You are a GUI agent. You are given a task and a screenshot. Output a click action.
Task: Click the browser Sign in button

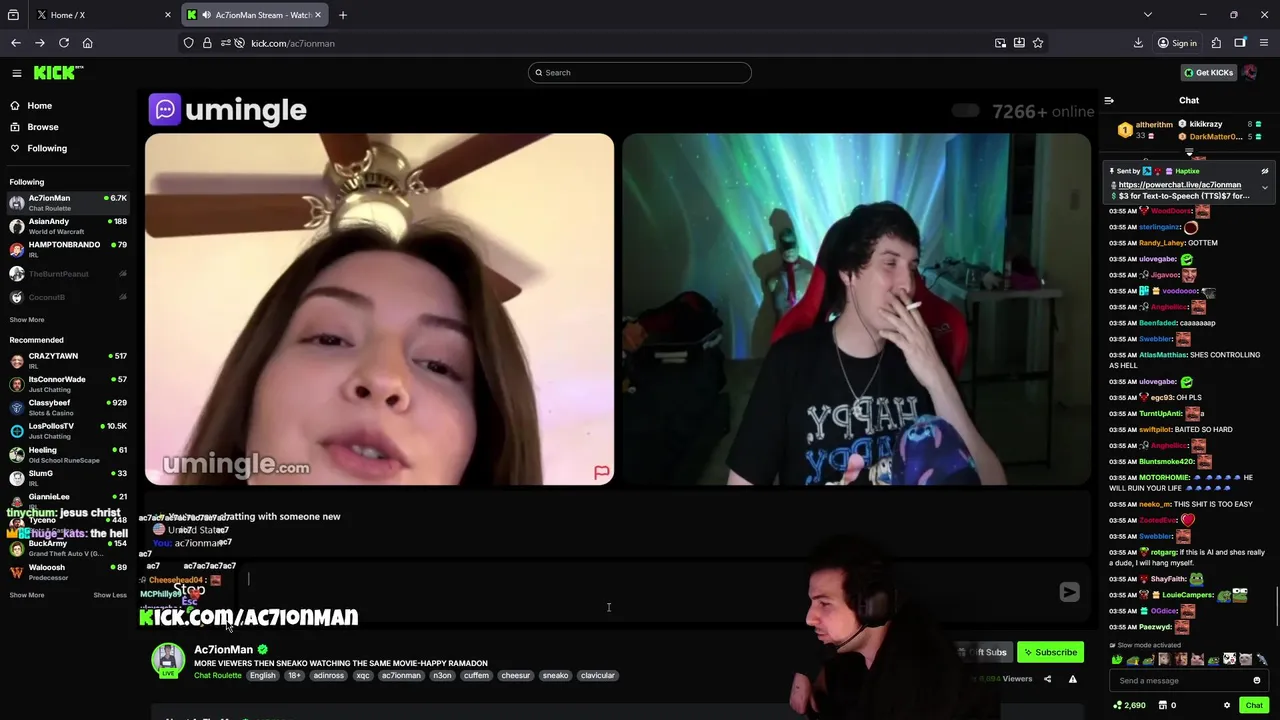1177,43
